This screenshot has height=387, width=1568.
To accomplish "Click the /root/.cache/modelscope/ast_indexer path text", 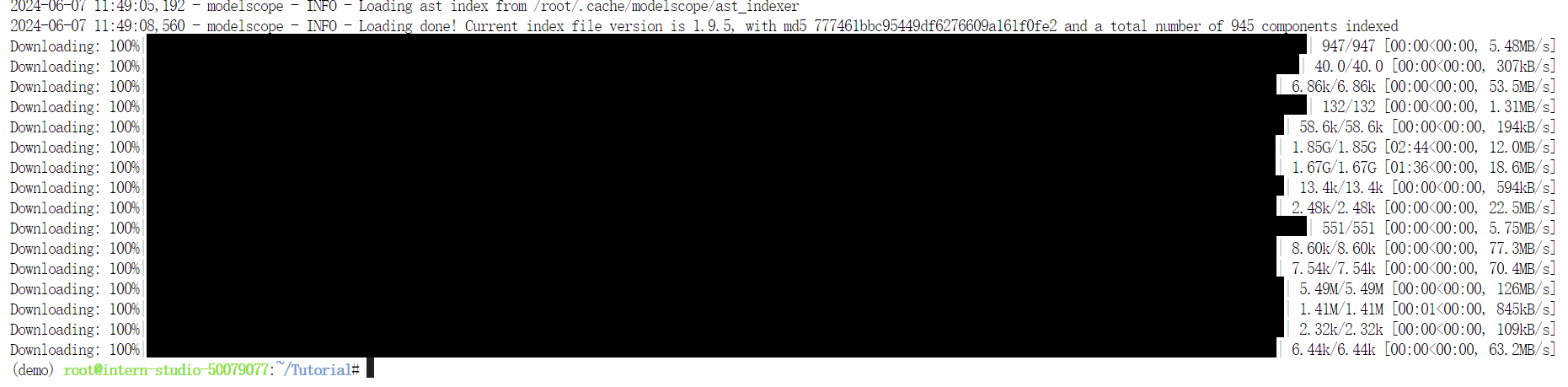I will click(x=666, y=7).
